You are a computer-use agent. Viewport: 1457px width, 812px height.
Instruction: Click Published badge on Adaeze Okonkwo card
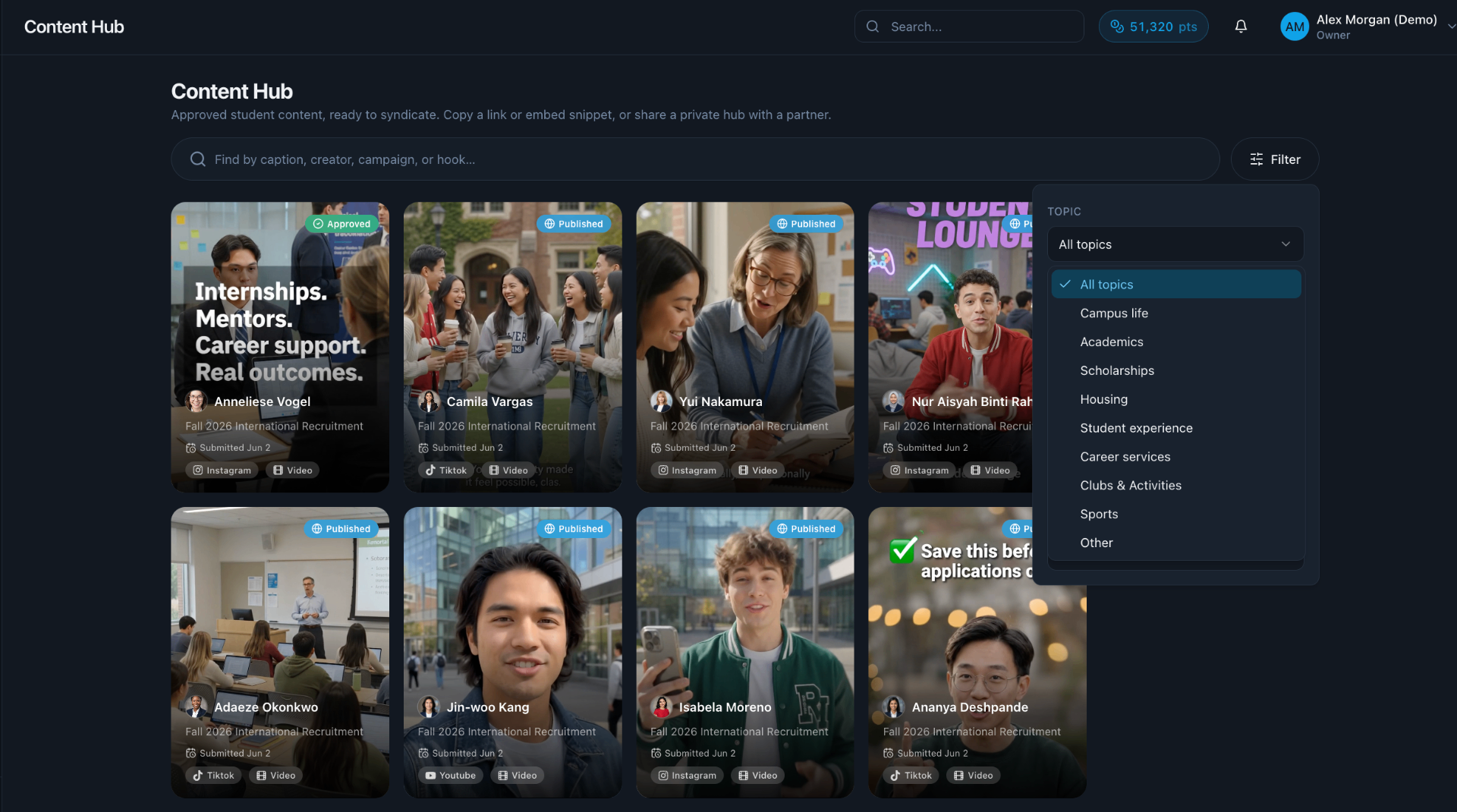341,529
